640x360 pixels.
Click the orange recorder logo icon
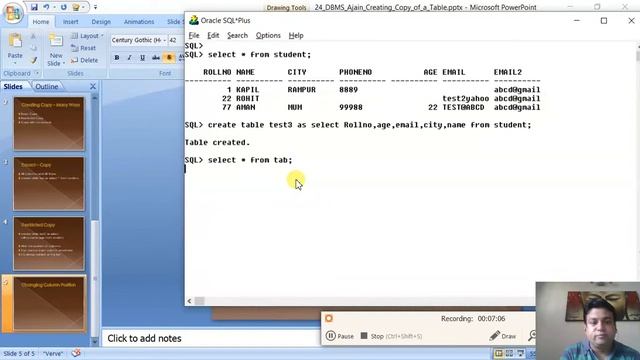tap(329, 318)
